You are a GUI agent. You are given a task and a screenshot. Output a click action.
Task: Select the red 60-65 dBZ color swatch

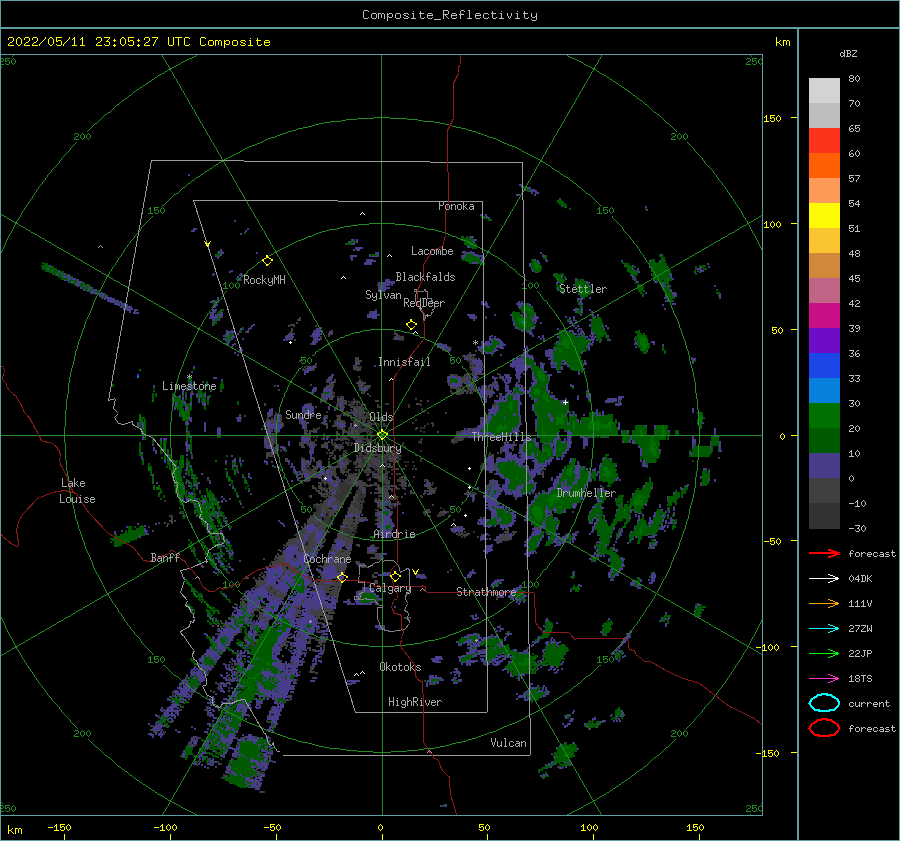(x=824, y=140)
